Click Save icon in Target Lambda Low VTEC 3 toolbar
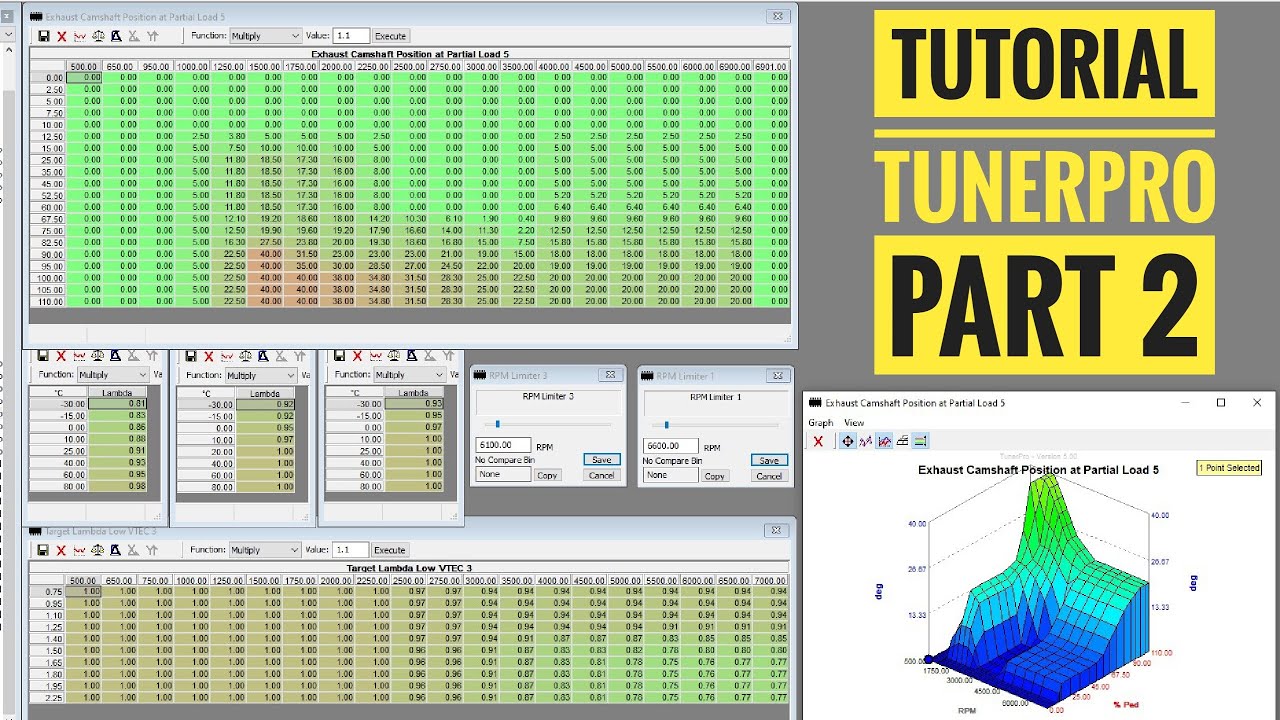Image resolution: width=1280 pixels, height=720 pixels. pyautogui.click(x=44, y=550)
